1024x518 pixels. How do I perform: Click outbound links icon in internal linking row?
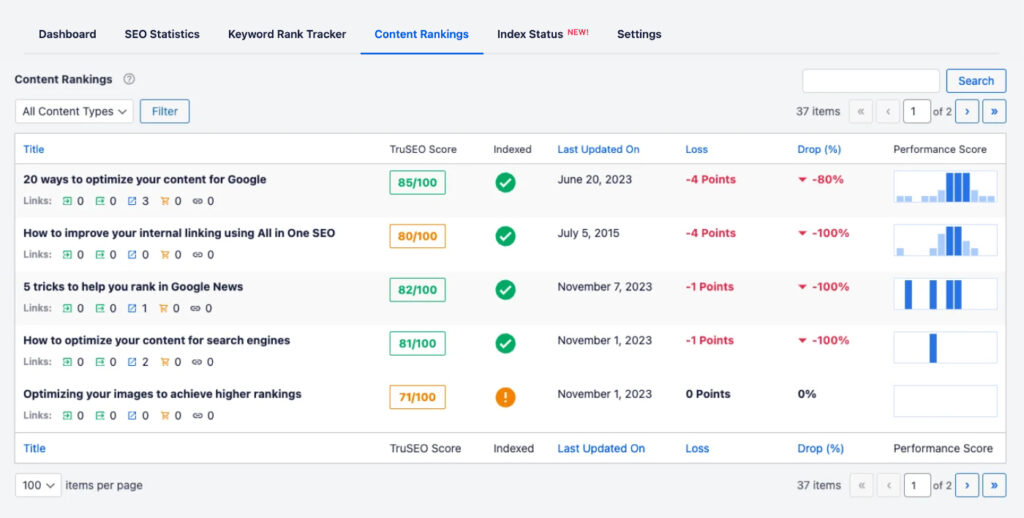click(100, 255)
